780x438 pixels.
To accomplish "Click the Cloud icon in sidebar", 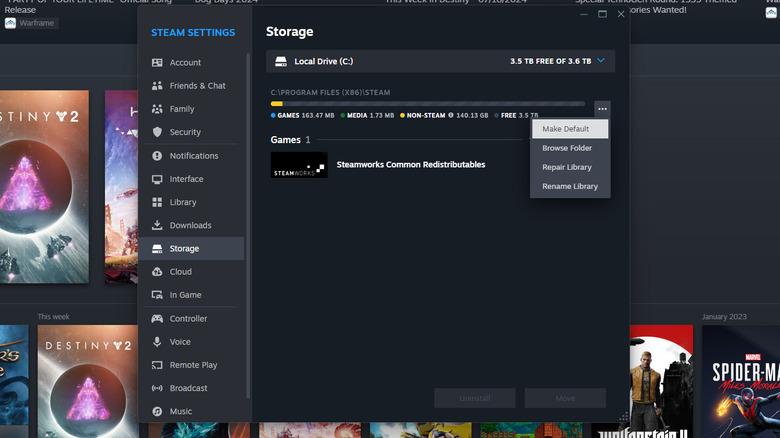I will coord(157,272).
